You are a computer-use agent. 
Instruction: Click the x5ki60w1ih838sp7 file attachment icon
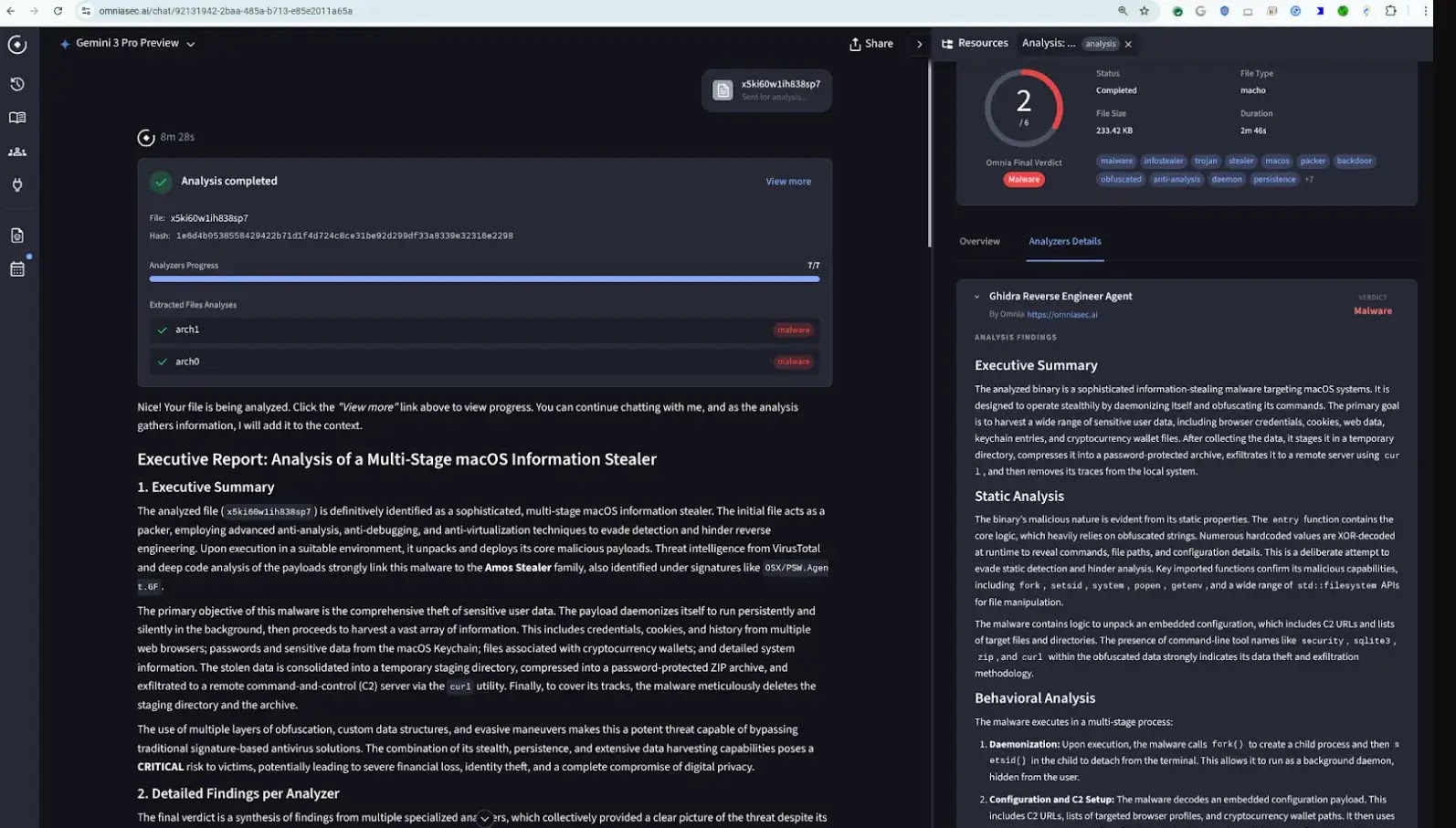pos(723,90)
